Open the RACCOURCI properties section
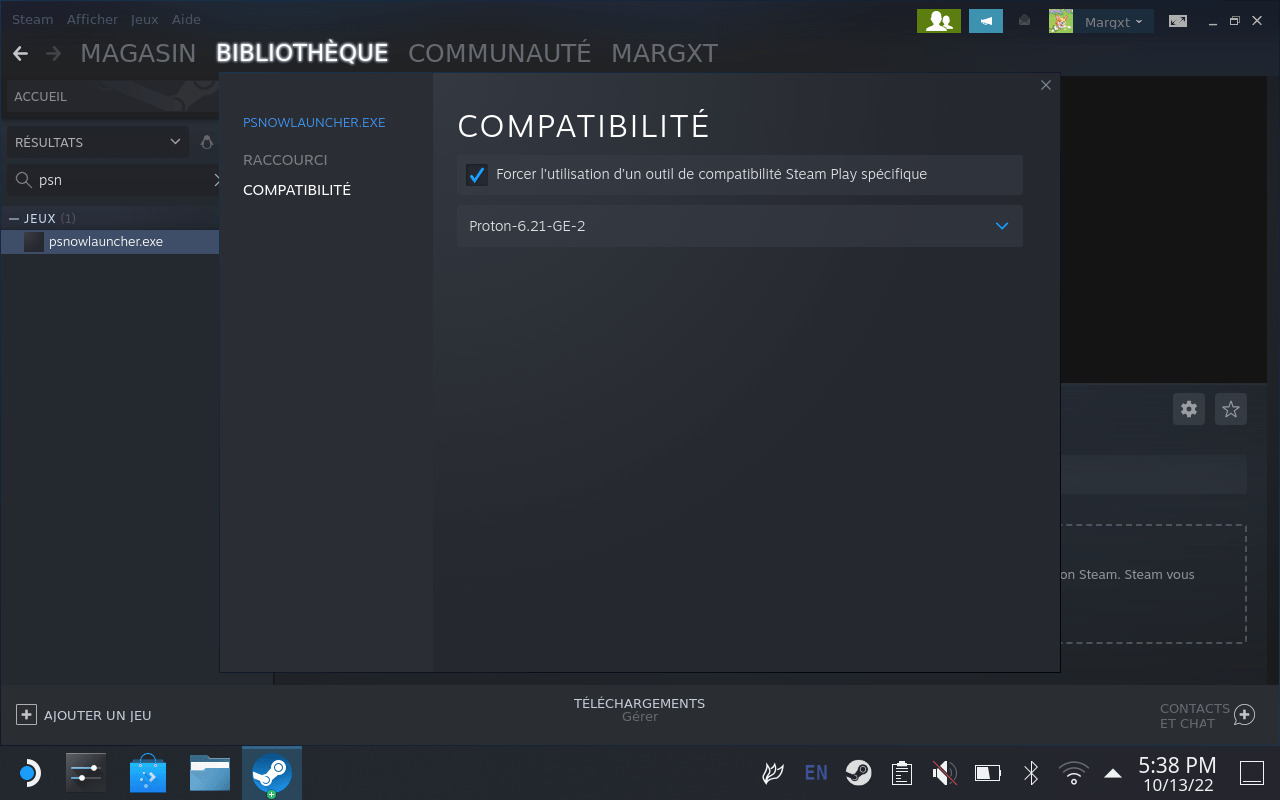Image resolution: width=1280 pixels, height=800 pixels. click(285, 160)
